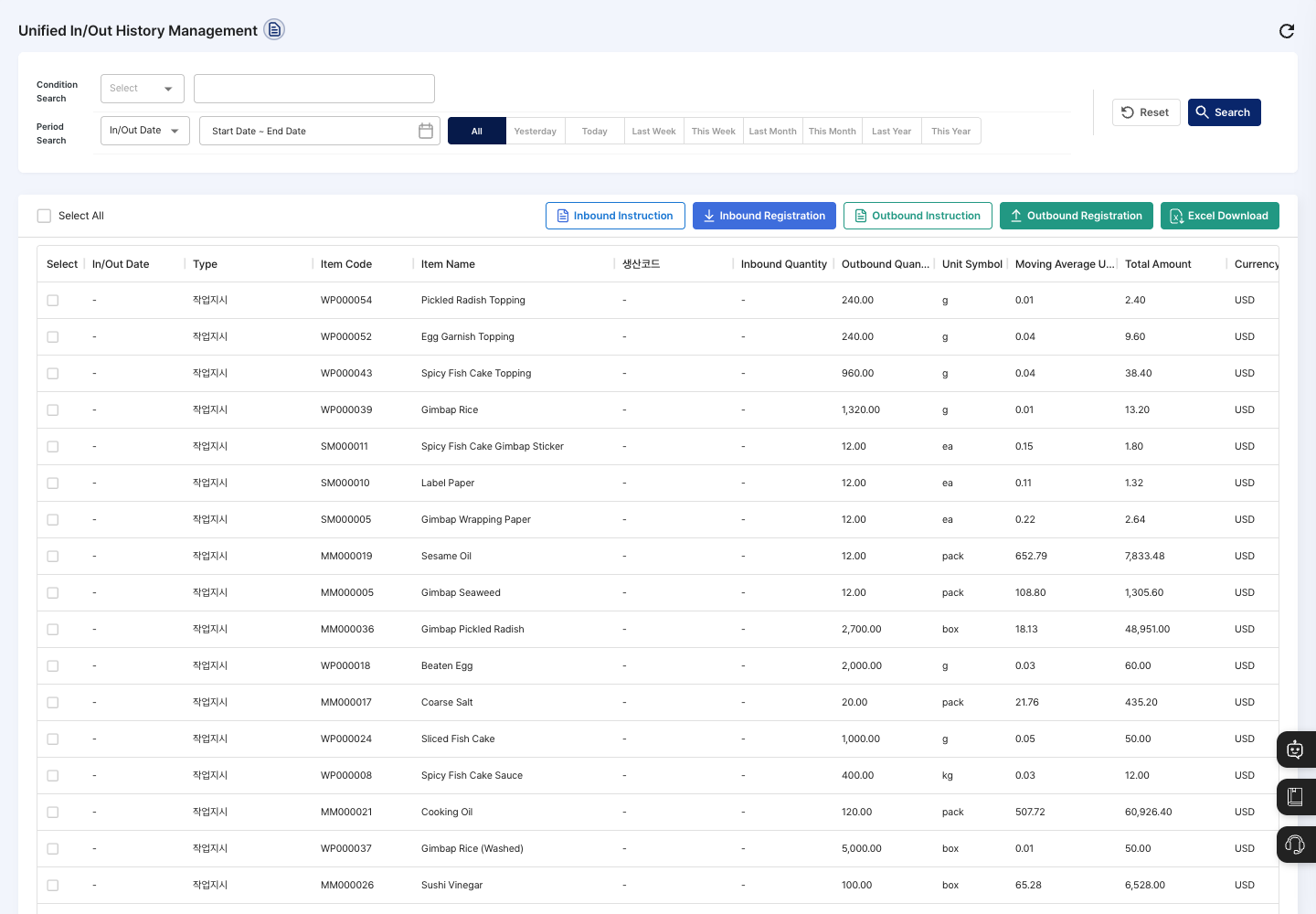The image size is (1316, 914).
Task: Filter by This Year
Action: pos(951,131)
